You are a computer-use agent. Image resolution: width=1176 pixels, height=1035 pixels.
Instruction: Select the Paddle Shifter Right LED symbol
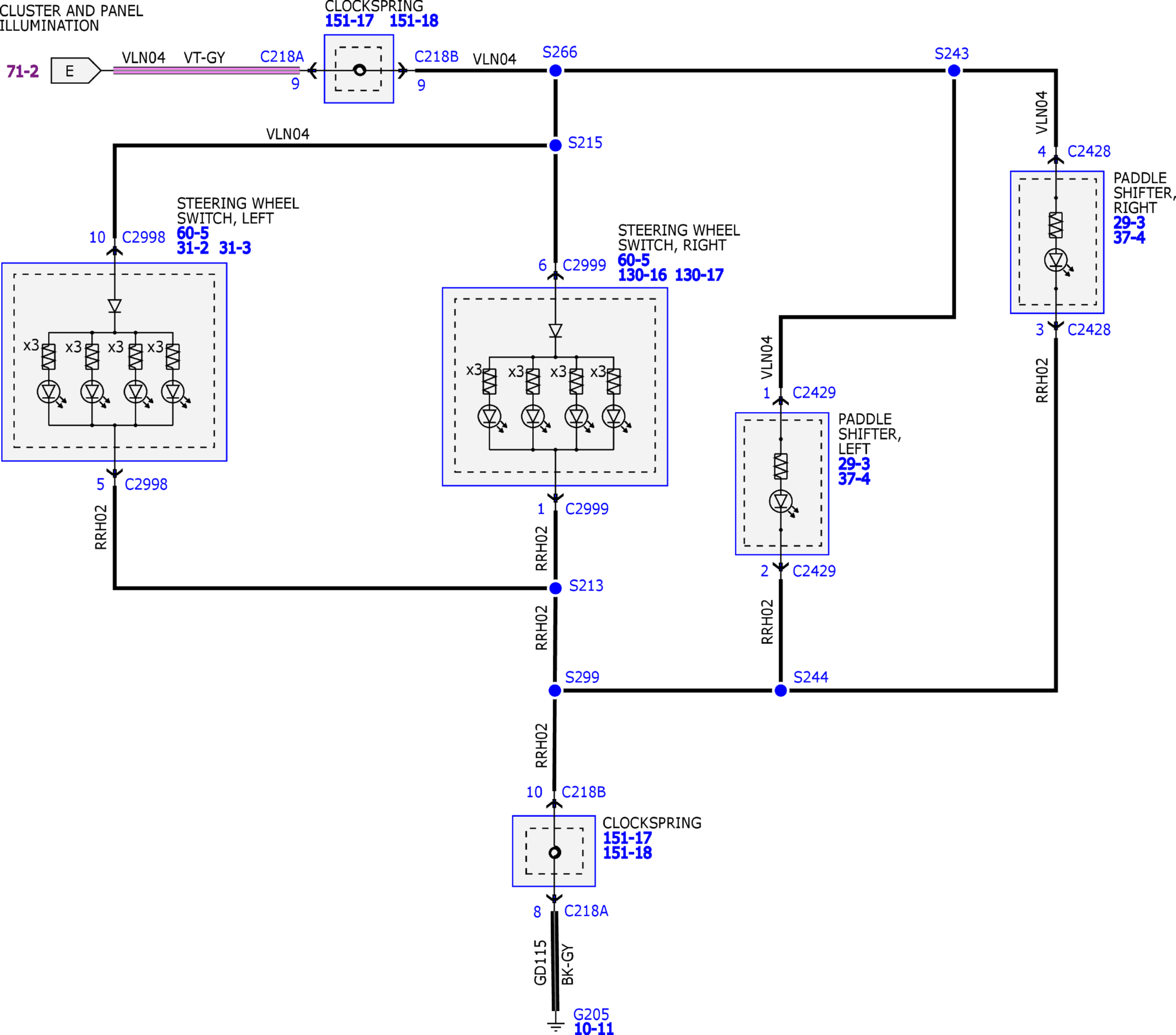(1056, 261)
